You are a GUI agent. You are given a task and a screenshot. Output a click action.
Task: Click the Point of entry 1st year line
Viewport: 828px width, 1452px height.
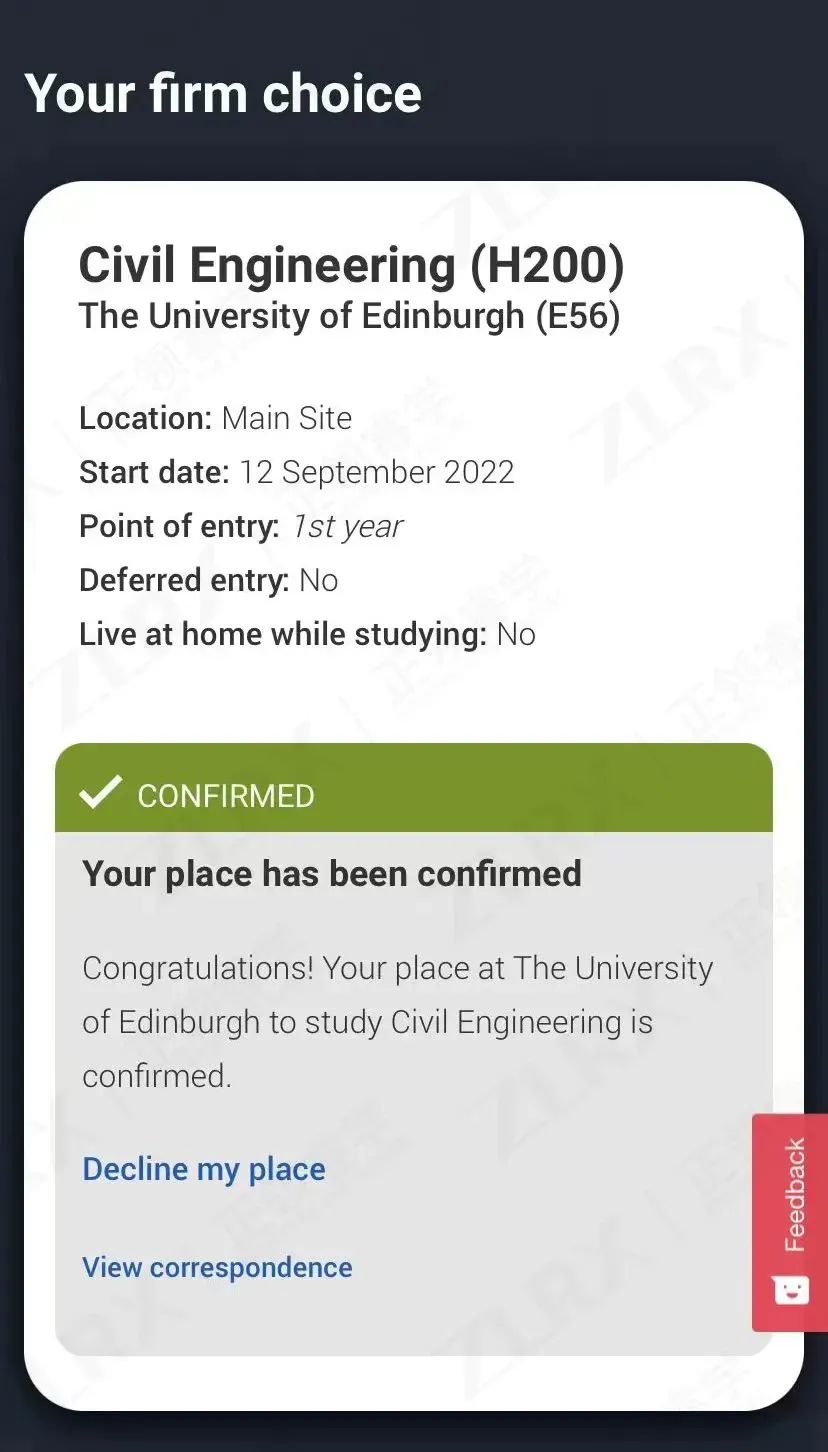click(x=241, y=526)
